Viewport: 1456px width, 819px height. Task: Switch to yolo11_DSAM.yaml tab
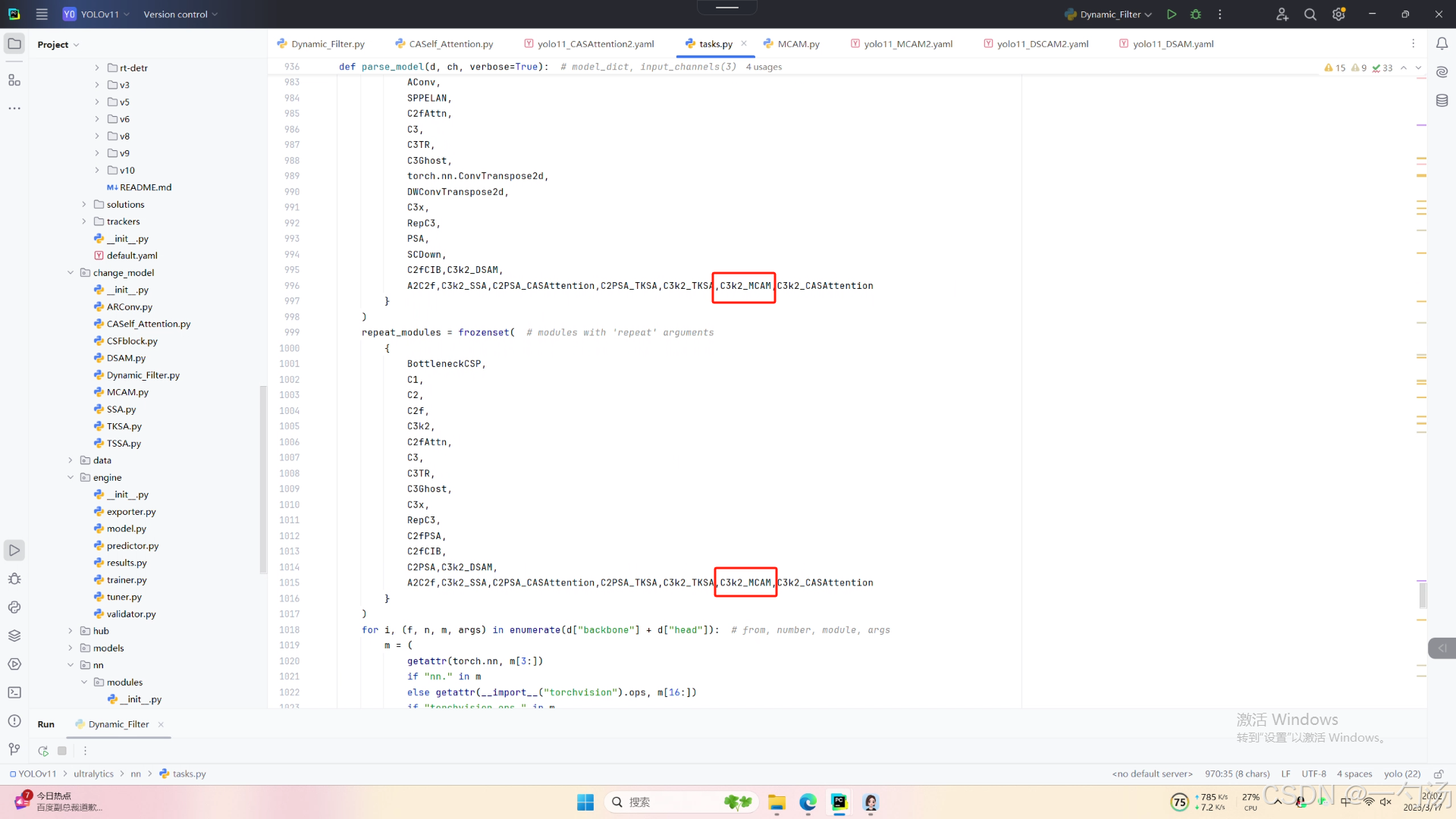(x=1172, y=44)
